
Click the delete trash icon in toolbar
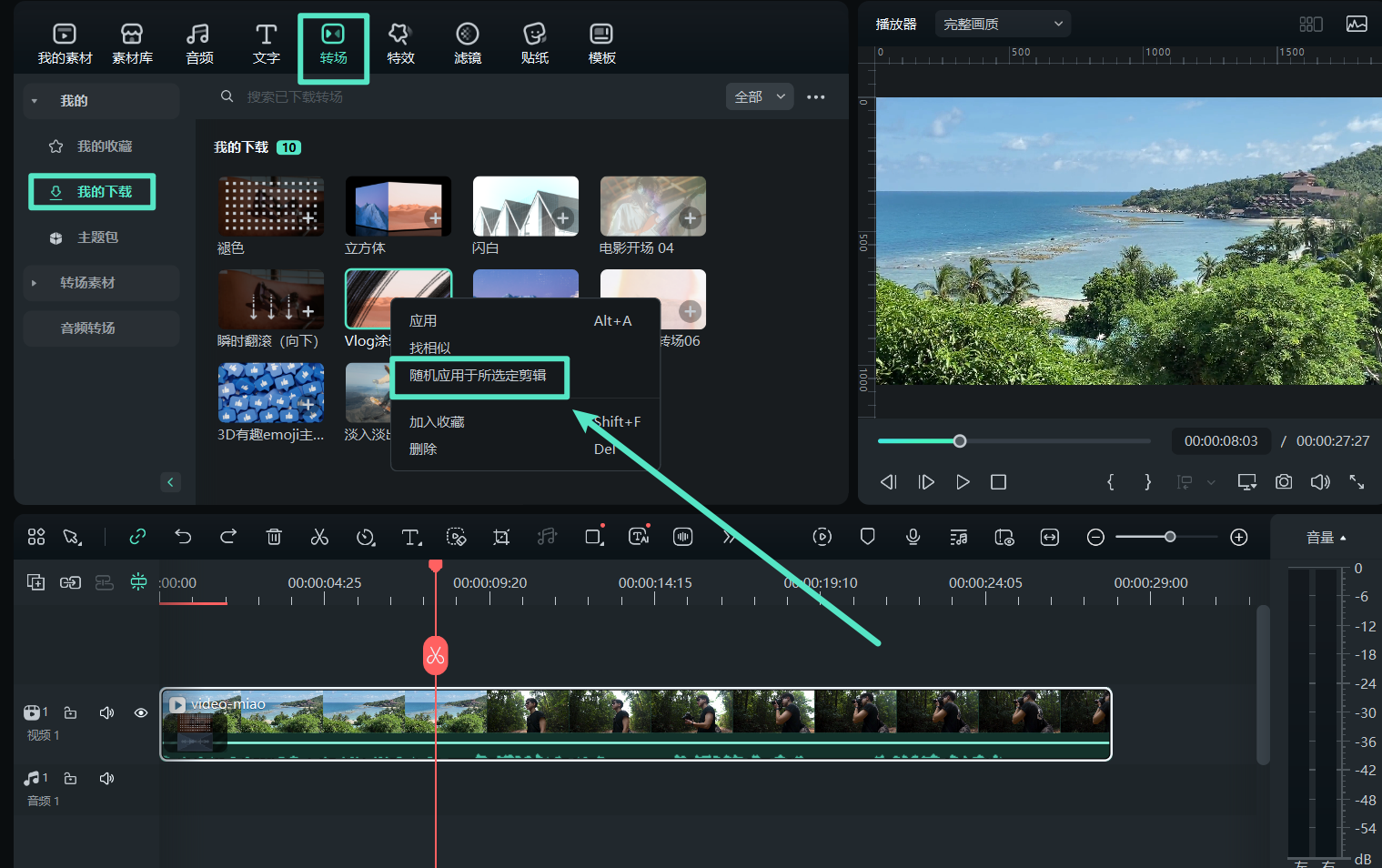pos(274,537)
